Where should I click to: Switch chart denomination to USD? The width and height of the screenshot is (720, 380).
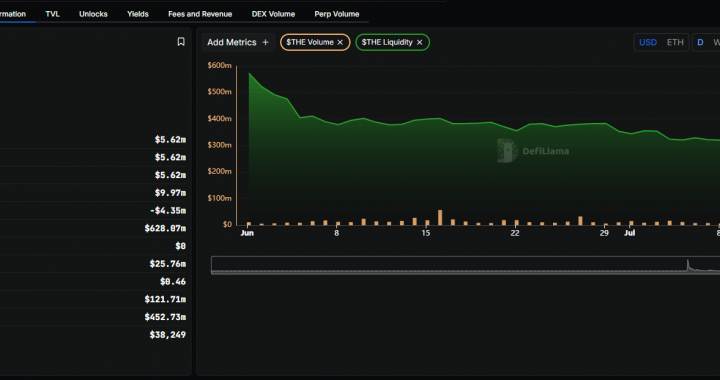[x=648, y=42]
